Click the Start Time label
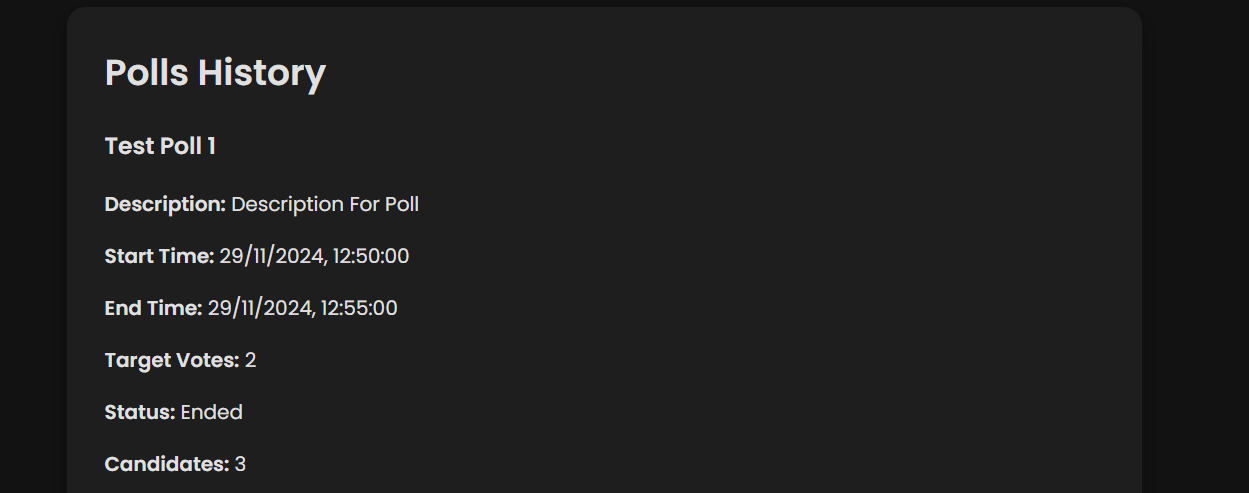 point(159,256)
